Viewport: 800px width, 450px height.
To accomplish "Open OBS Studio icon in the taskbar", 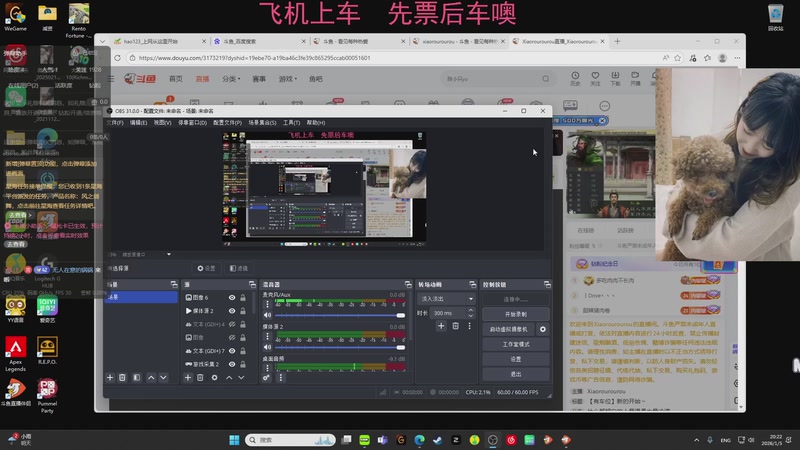I will [492, 440].
